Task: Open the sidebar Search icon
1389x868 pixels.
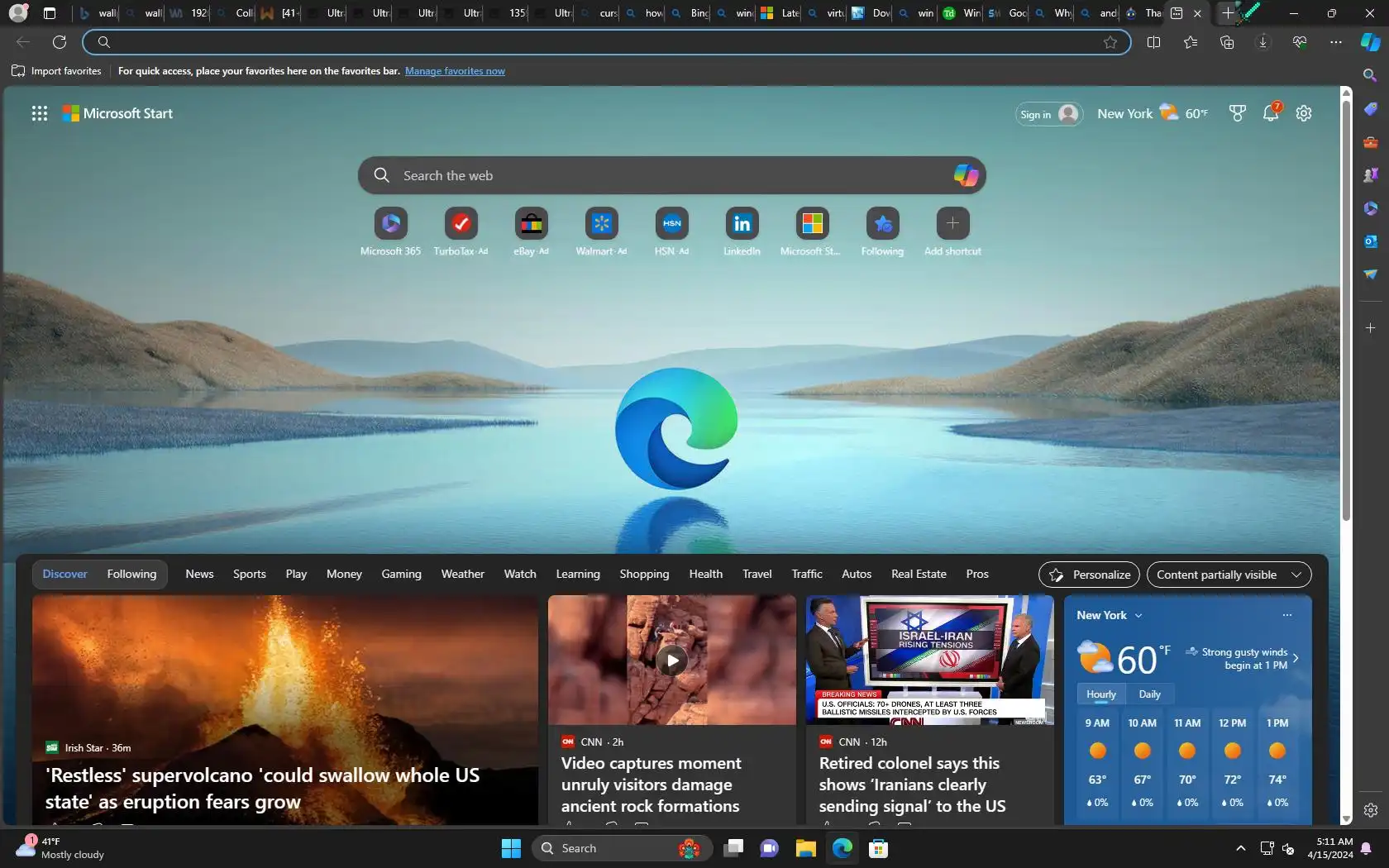Action: 1370,75
